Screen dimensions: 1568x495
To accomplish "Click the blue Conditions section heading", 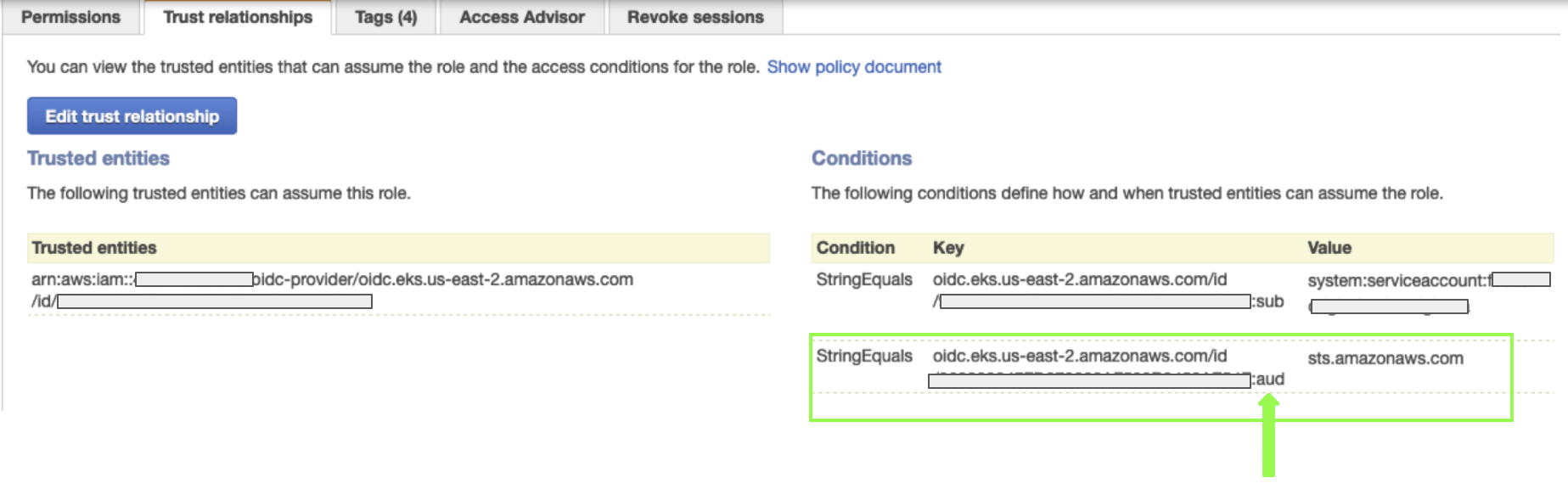I will click(x=862, y=158).
